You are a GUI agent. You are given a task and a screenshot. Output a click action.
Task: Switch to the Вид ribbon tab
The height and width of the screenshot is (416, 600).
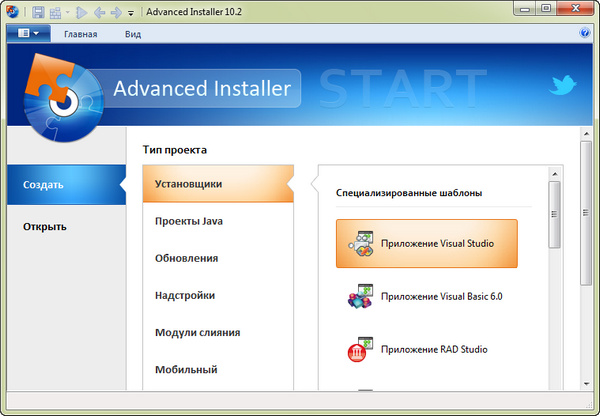pyautogui.click(x=133, y=33)
